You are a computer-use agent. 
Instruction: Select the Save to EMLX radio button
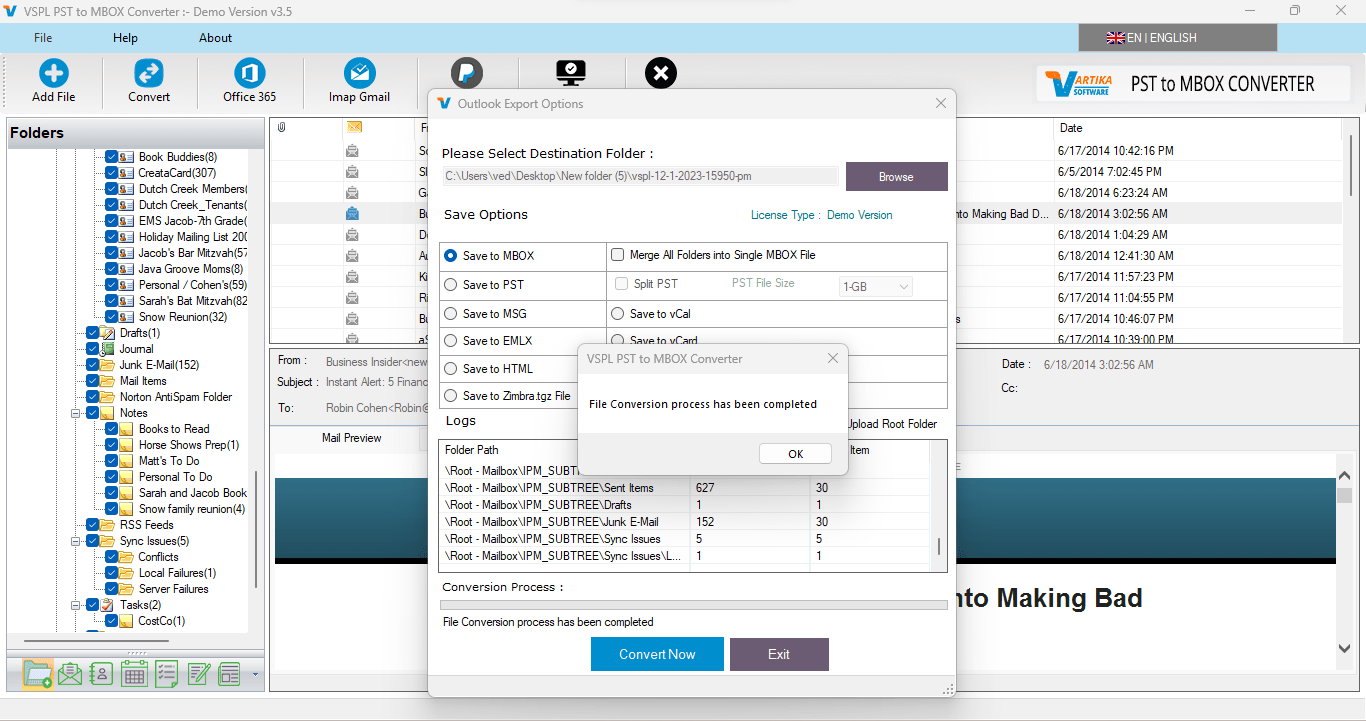click(x=451, y=341)
